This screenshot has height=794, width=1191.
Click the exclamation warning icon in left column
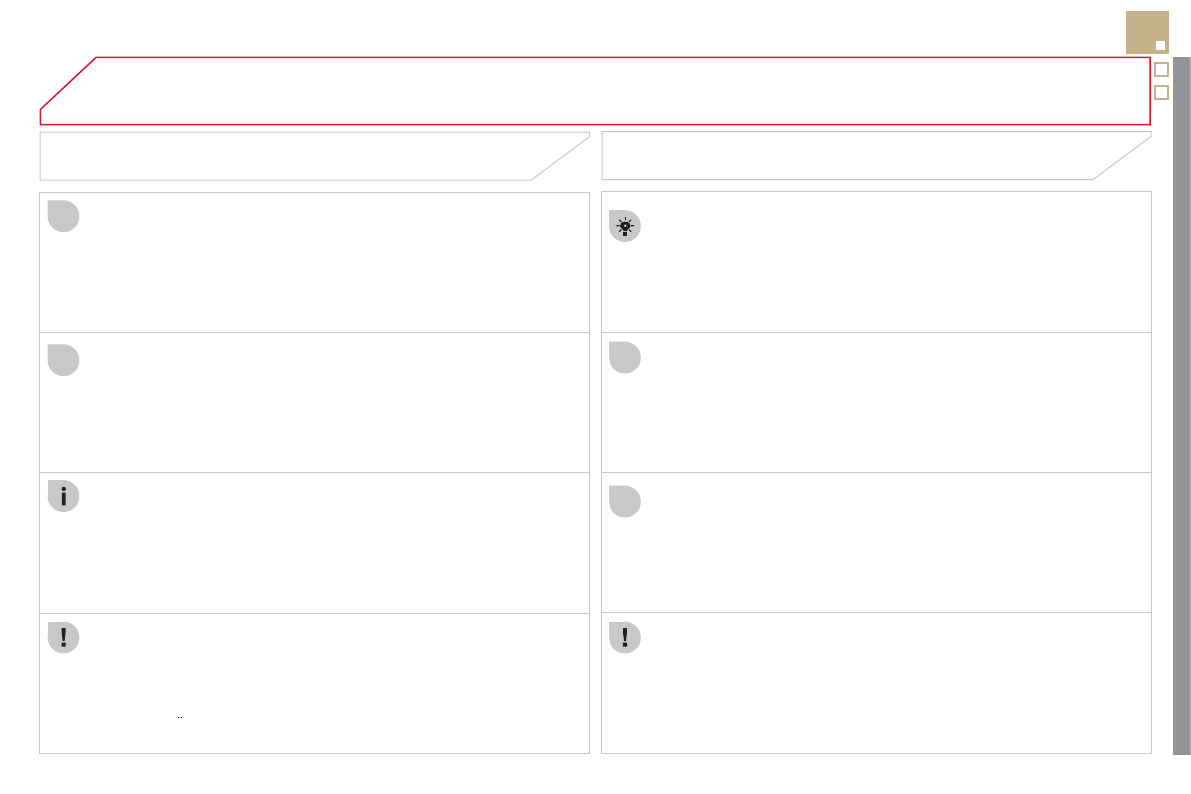63,637
